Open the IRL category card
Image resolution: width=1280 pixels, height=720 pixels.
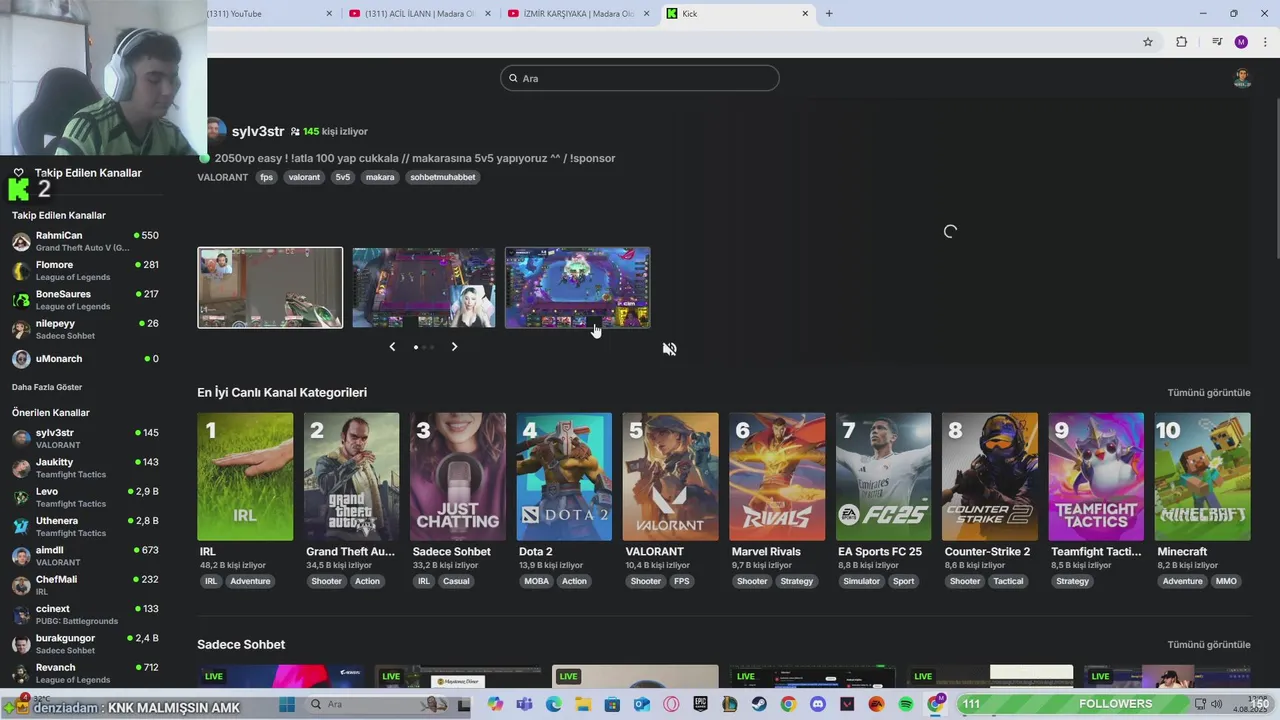[245, 477]
